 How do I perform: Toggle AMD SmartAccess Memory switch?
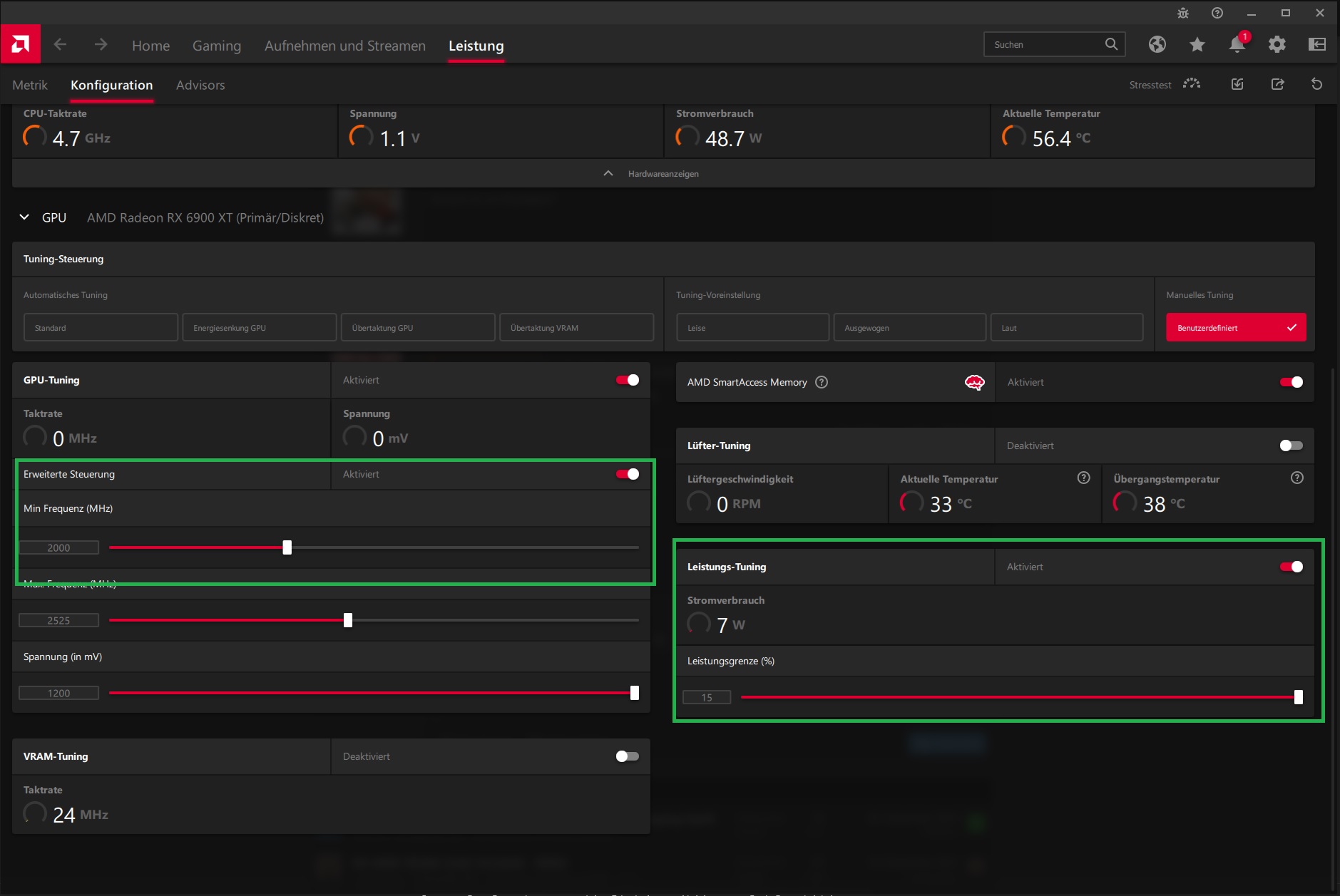coord(1292,382)
